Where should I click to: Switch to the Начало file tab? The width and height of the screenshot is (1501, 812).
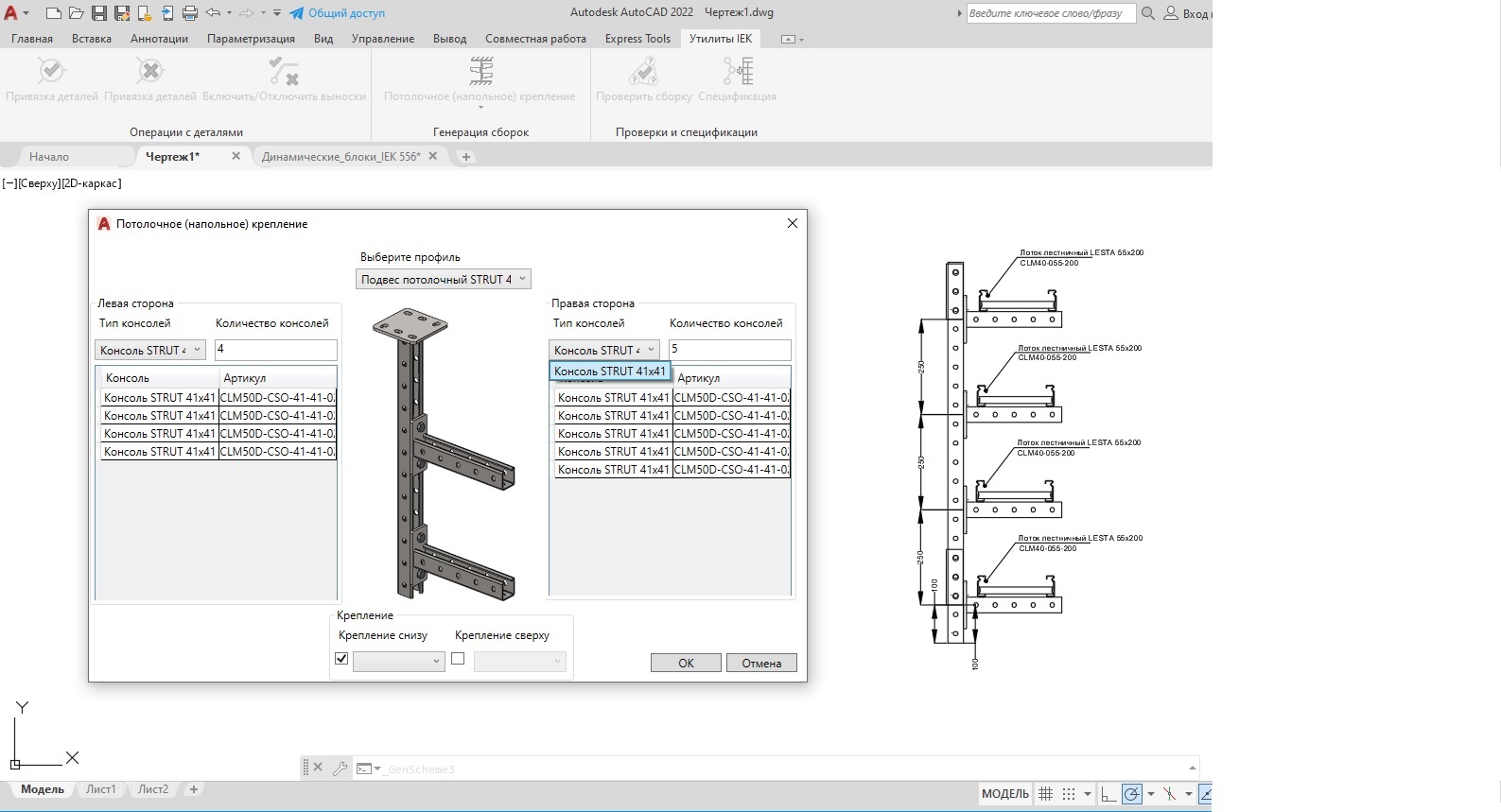pyautogui.click(x=49, y=156)
